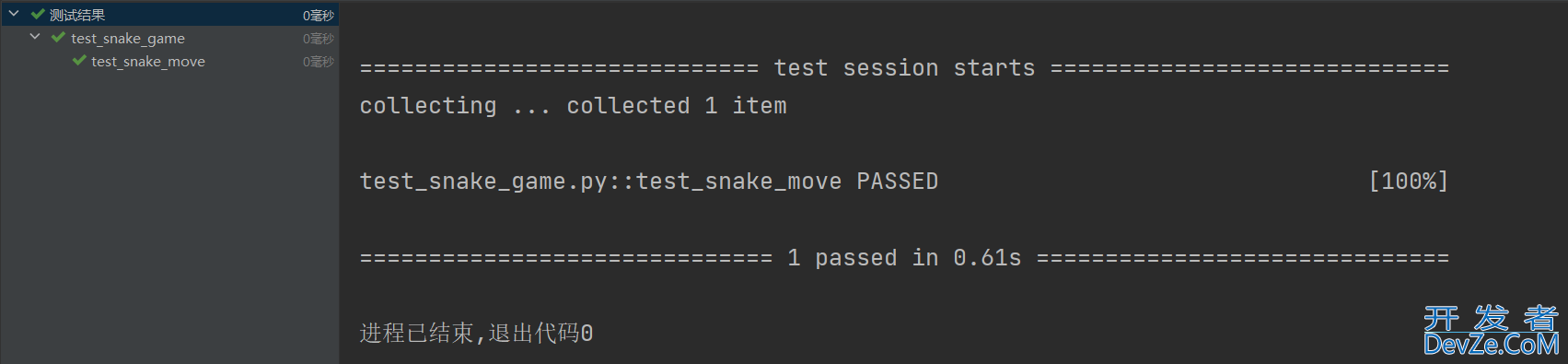This screenshot has width=1568, height=364.
Task: Click the 'test session starts' header line
Action: [904, 68]
